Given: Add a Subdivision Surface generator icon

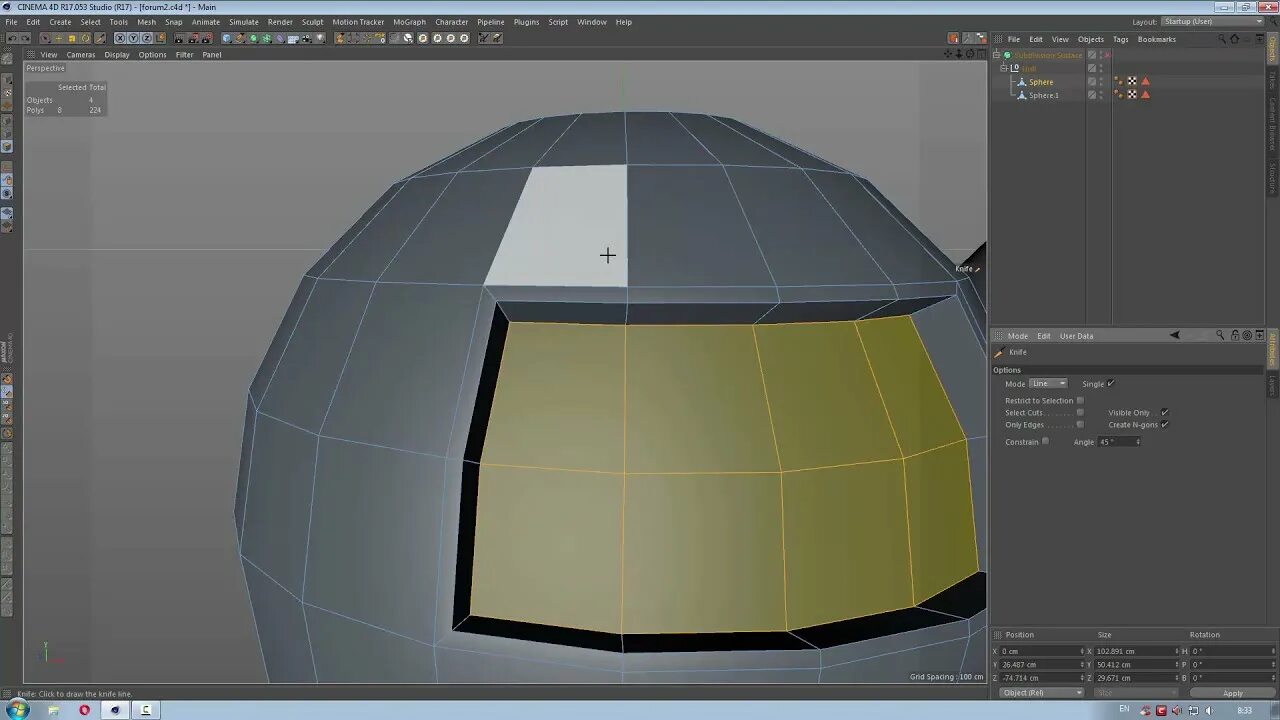Looking at the screenshot, I should tap(253, 38).
